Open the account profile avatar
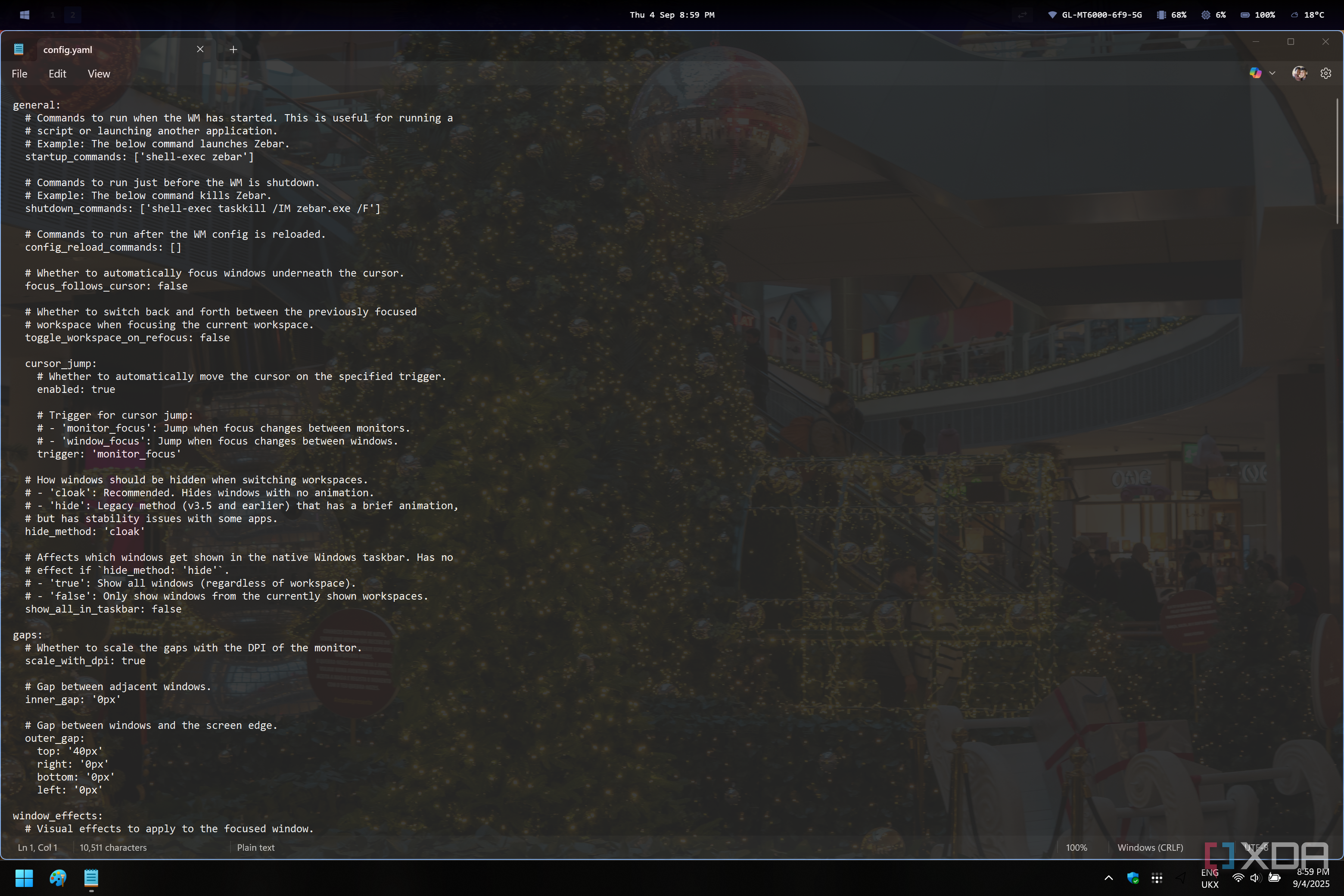This screenshot has width=1344, height=896. pyautogui.click(x=1300, y=73)
